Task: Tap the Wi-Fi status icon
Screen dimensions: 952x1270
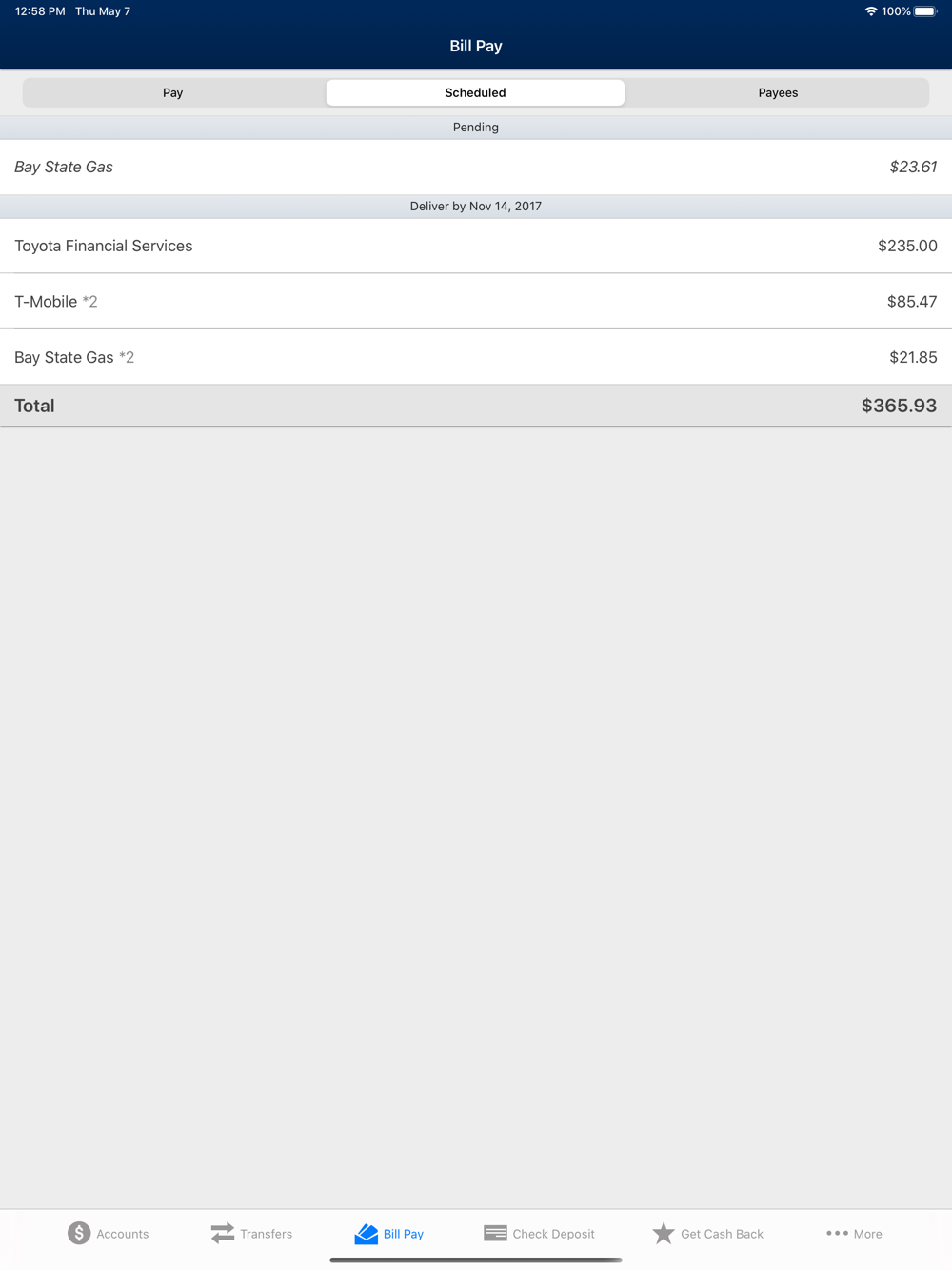Action: [870, 11]
